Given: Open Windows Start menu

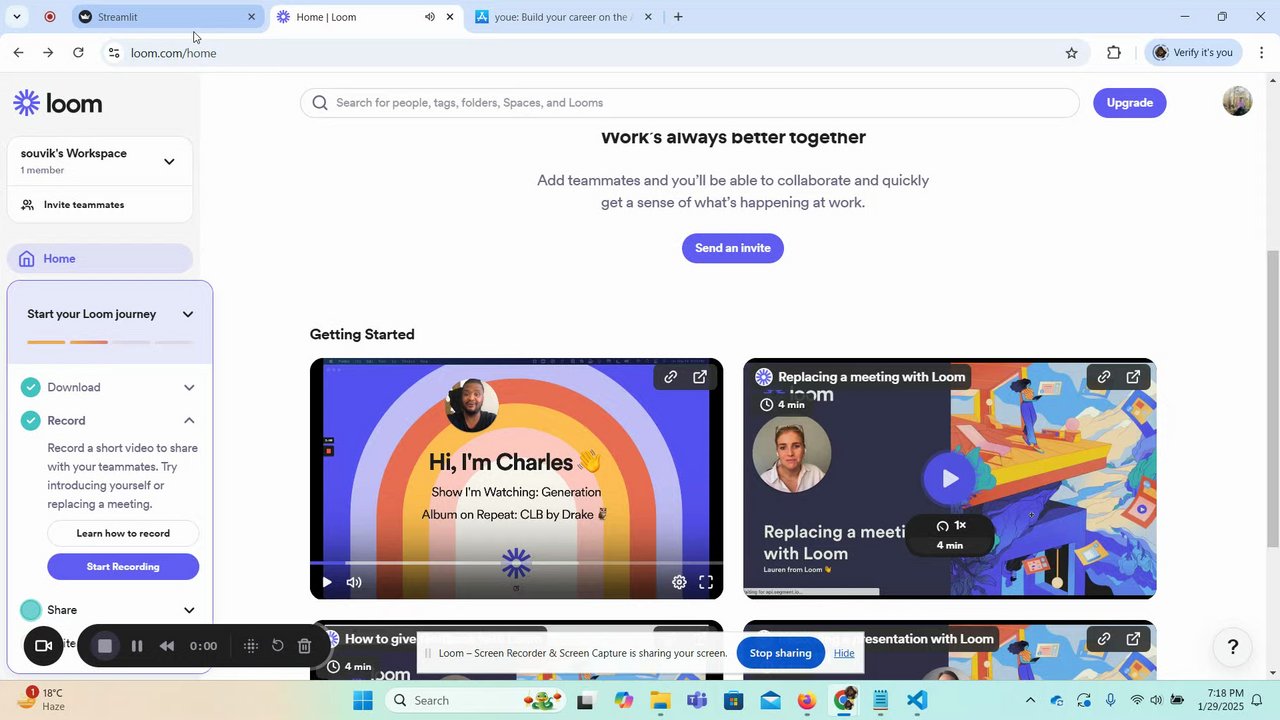Looking at the screenshot, I should coord(363,701).
